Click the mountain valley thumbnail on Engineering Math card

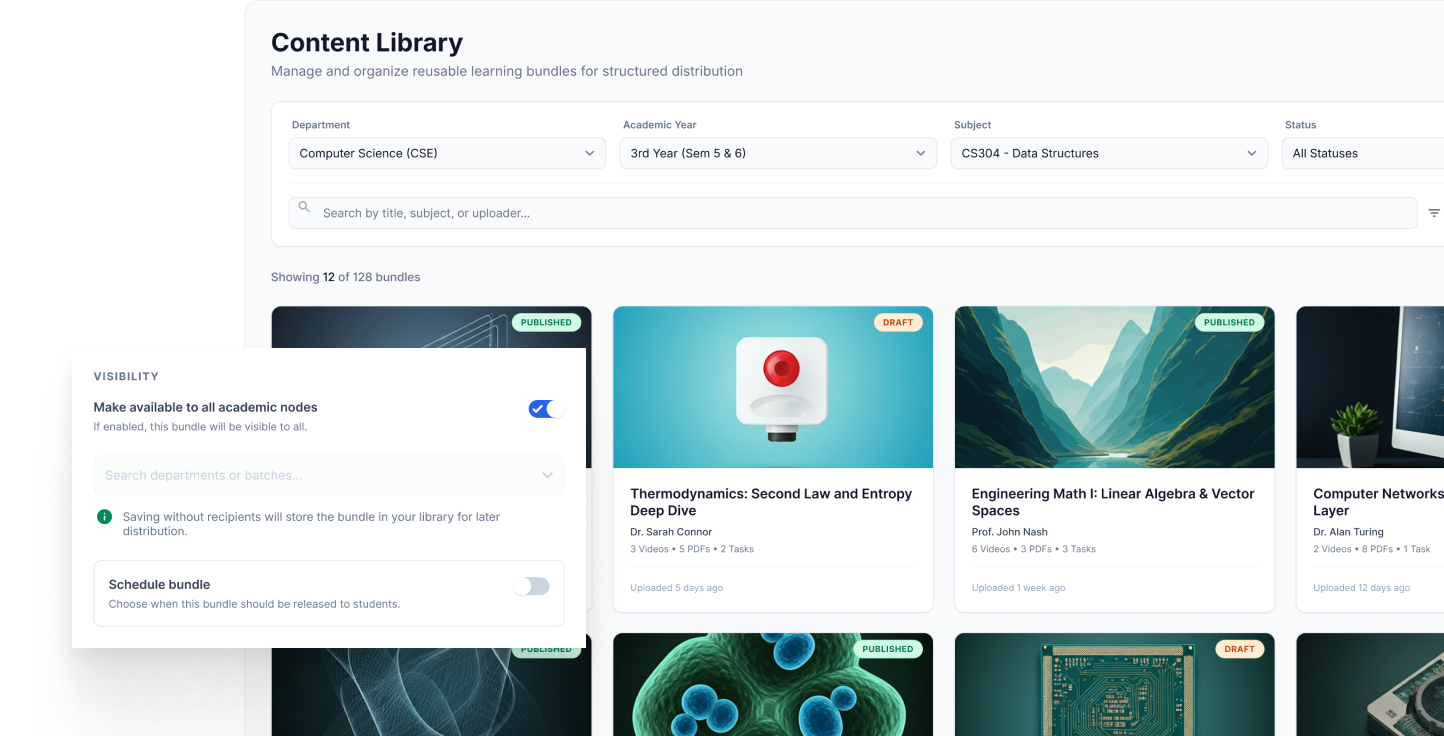(x=1113, y=387)
